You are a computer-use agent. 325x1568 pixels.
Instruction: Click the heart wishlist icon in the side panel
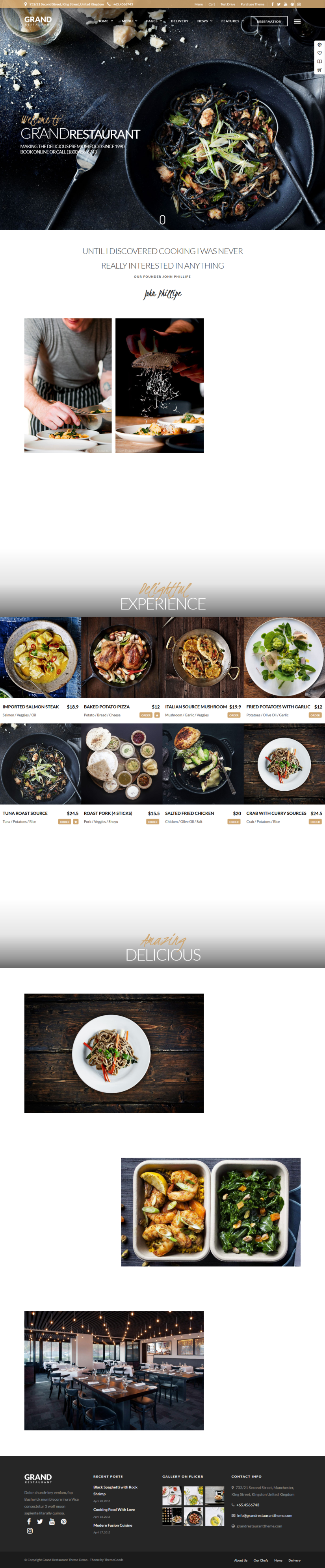click(319, 53)
